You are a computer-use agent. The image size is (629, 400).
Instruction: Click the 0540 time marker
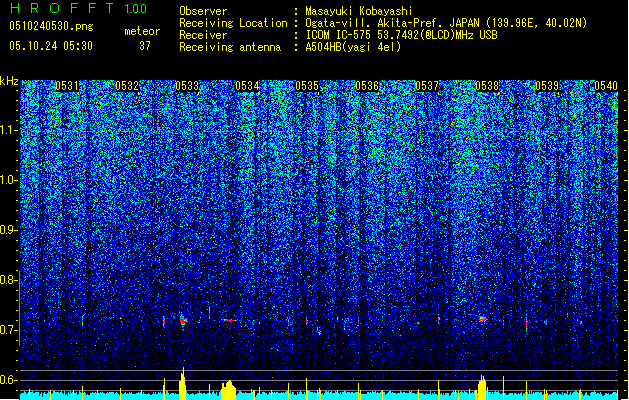tap(606, 86)
